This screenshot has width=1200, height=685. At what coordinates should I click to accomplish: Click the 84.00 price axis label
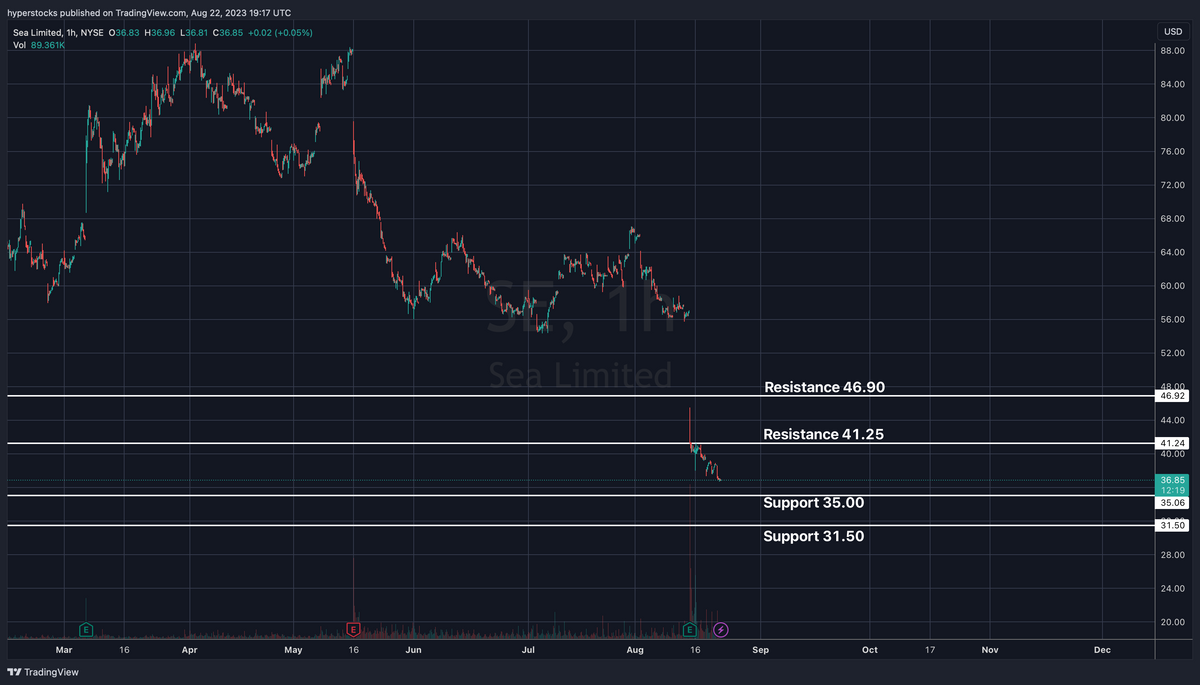1172,84
